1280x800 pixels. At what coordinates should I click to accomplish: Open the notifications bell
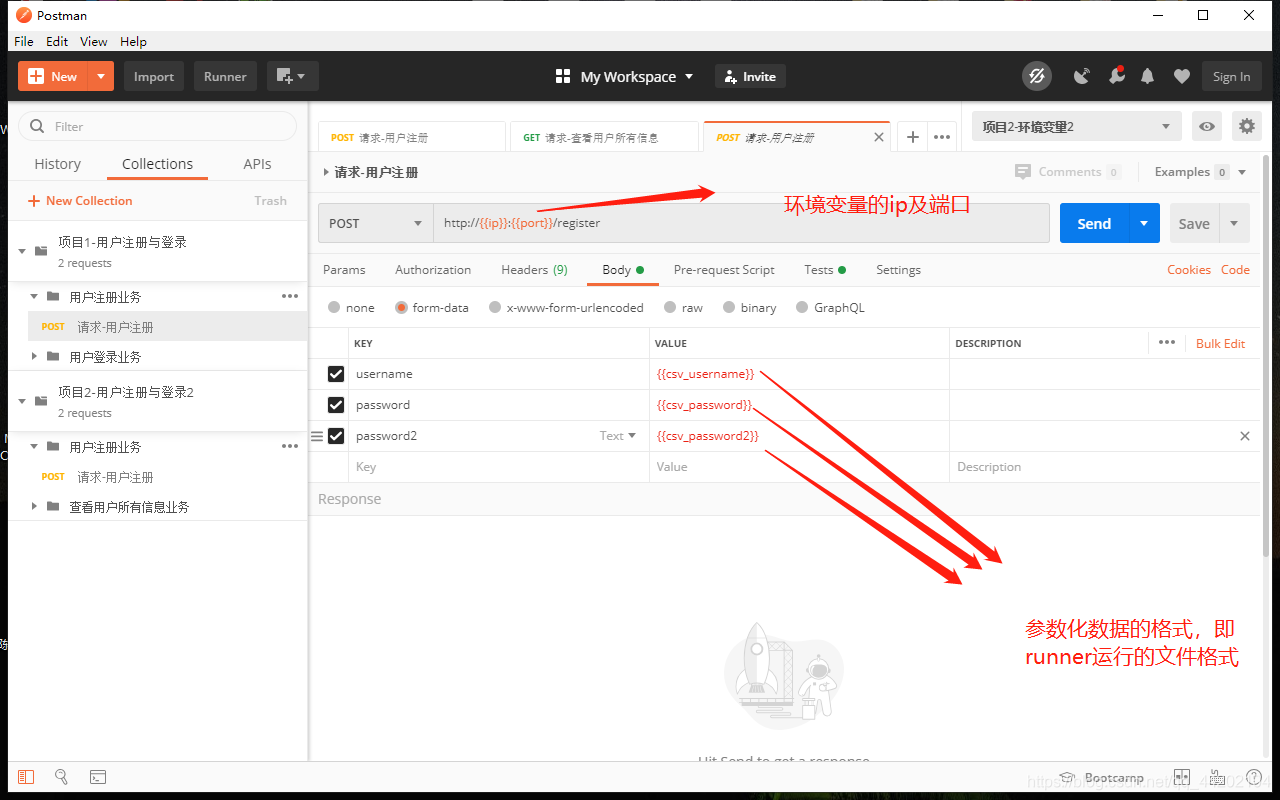[1148, 76]
